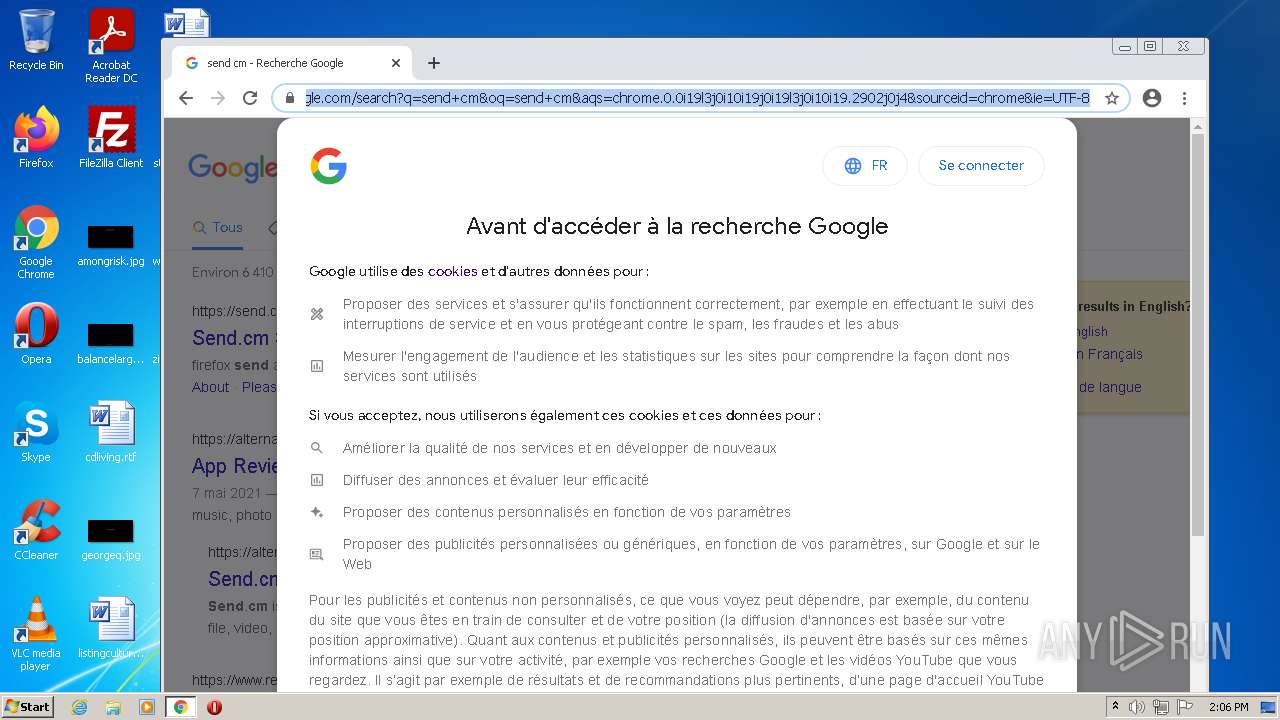Select the georgeq.jpg desktop file
Screen dimensions: 1280x720
(111, 538)
